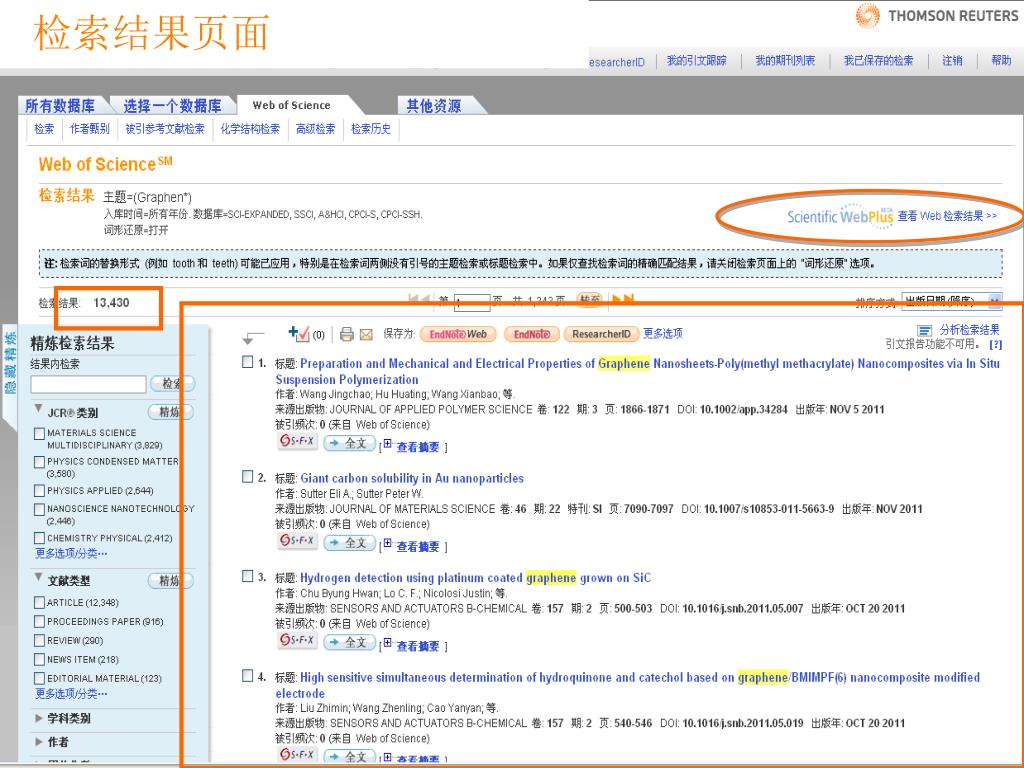
Task: Collapse the 隐藏精炼 side panel tab
Action: point(10,361)
